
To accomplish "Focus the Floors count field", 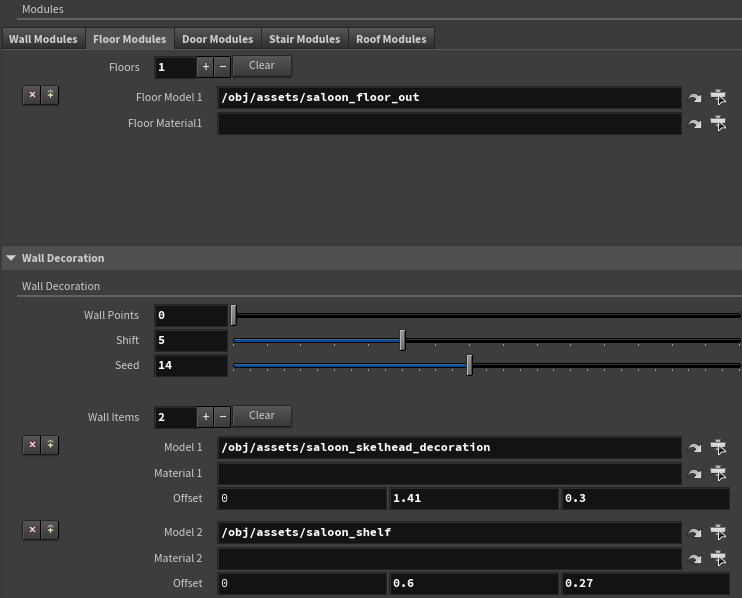I will point(175,67).
